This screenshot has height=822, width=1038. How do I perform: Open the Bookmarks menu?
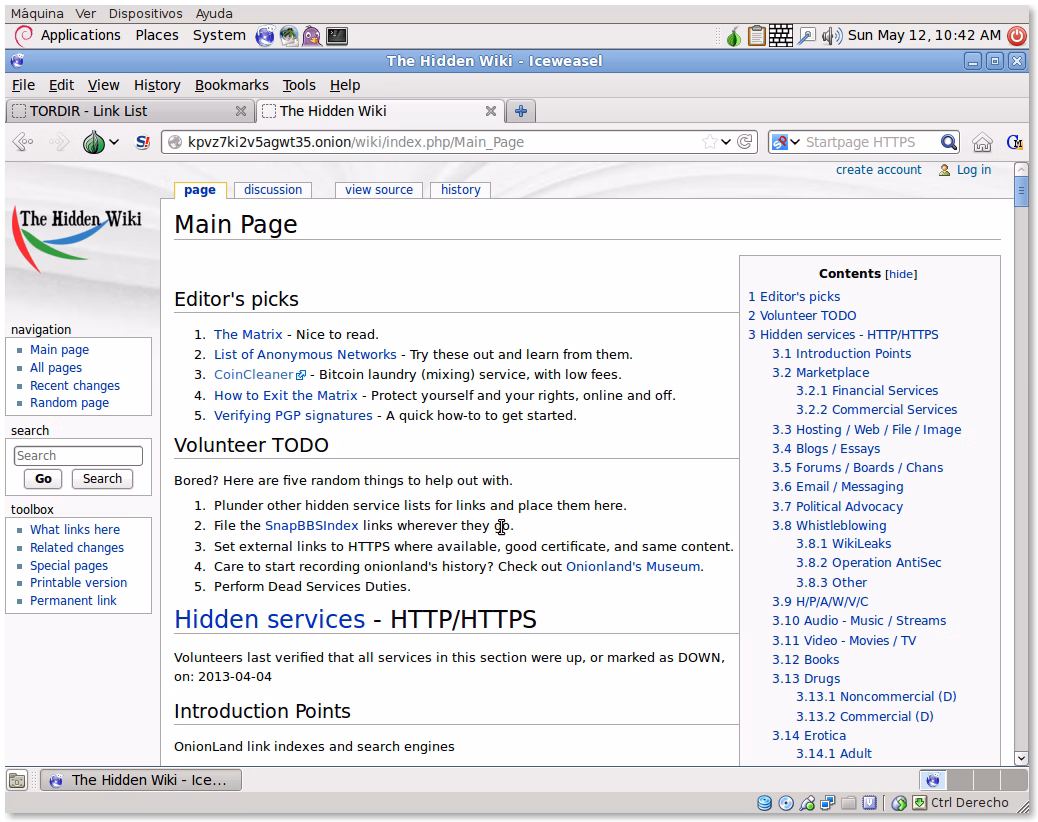click(232, 85)
